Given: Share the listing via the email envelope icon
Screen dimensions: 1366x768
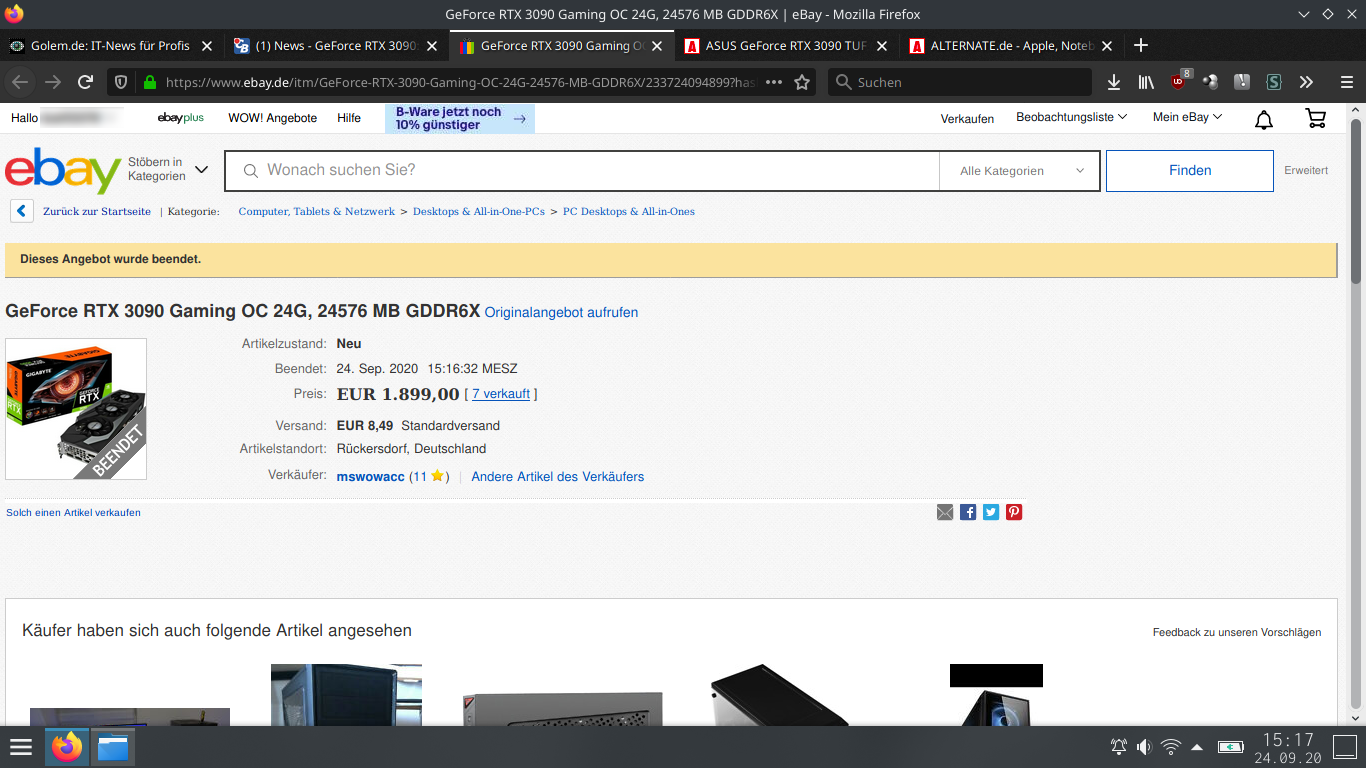Looking at the screenshot, I should point(945,511).
